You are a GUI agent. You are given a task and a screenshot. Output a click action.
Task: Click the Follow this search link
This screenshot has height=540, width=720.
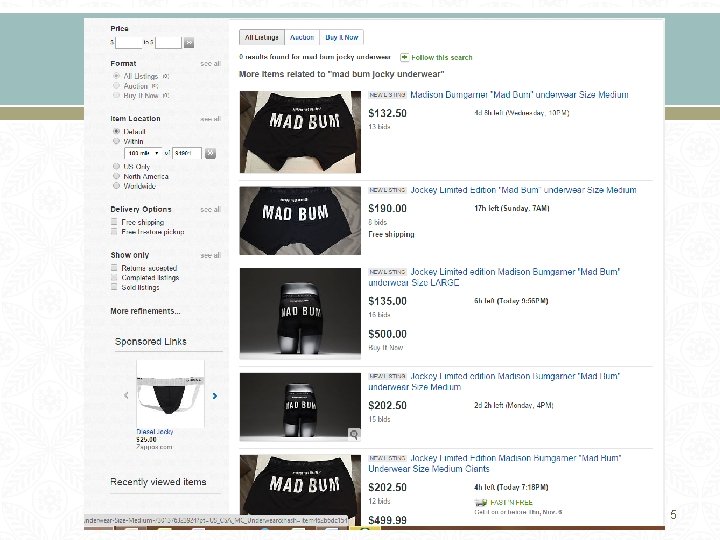[442, 57]
